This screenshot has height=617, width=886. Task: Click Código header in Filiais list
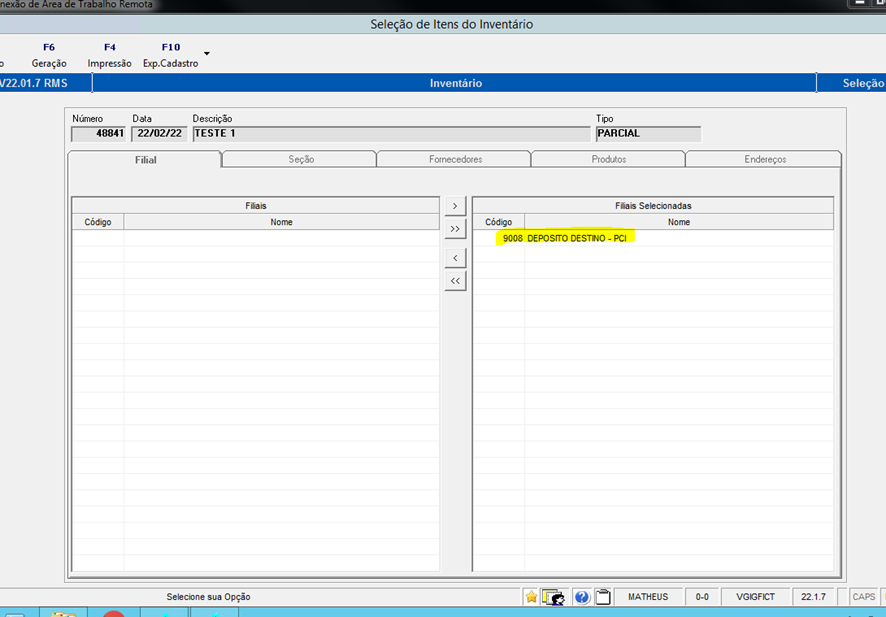pos(98,222)
